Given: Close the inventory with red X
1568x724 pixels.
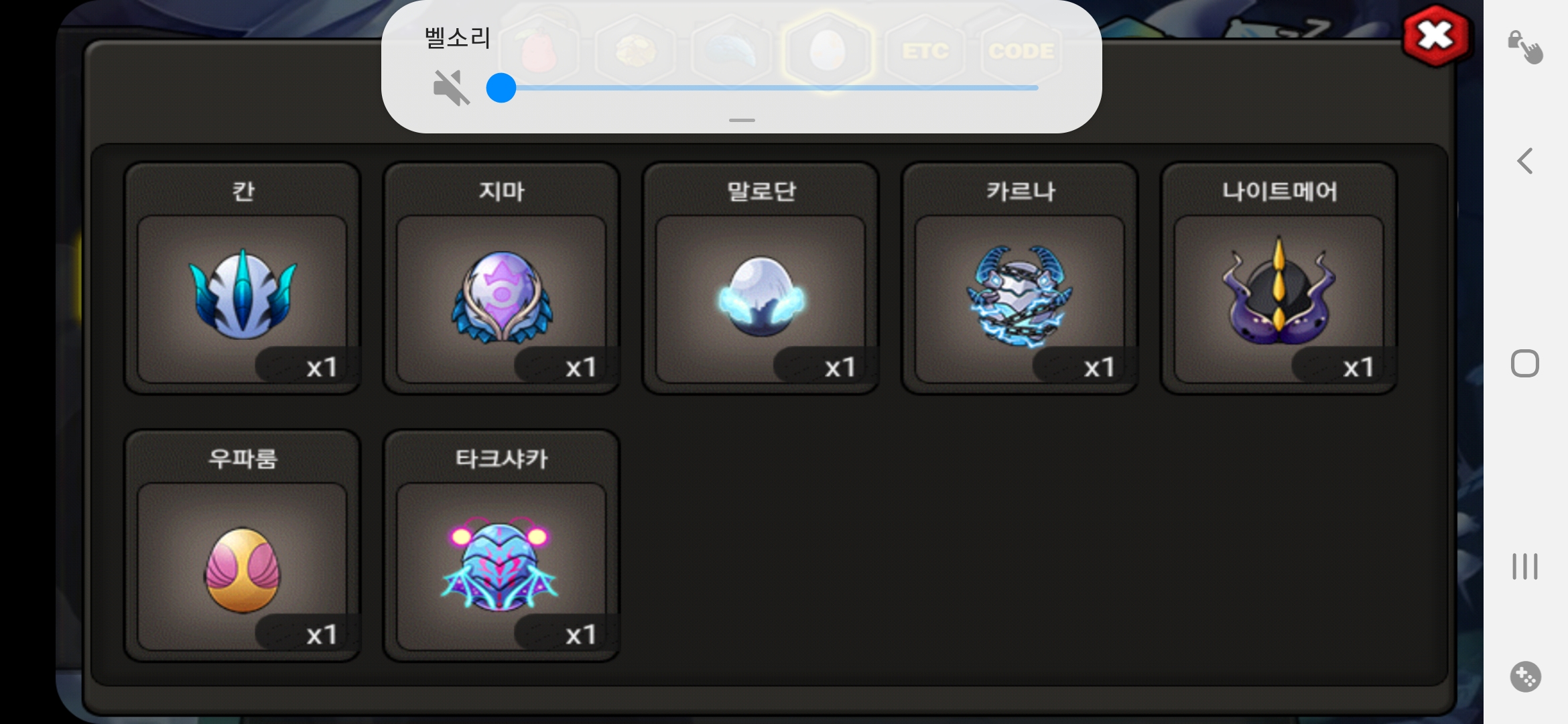Looking at the screenshot, I should [1436, 36].
